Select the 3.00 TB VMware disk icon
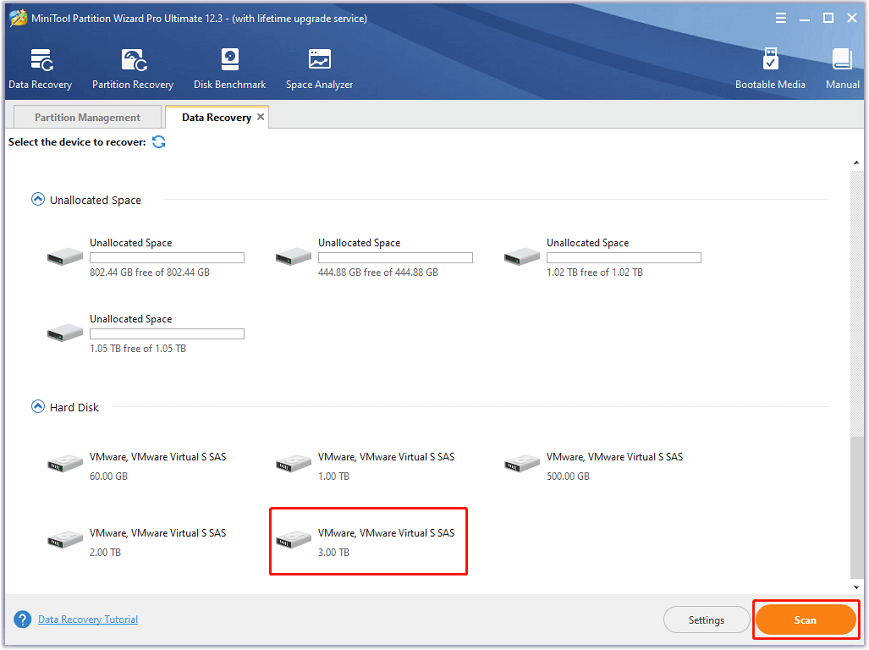The height and width of the screenshot is (650, 869). coord(293,539)
